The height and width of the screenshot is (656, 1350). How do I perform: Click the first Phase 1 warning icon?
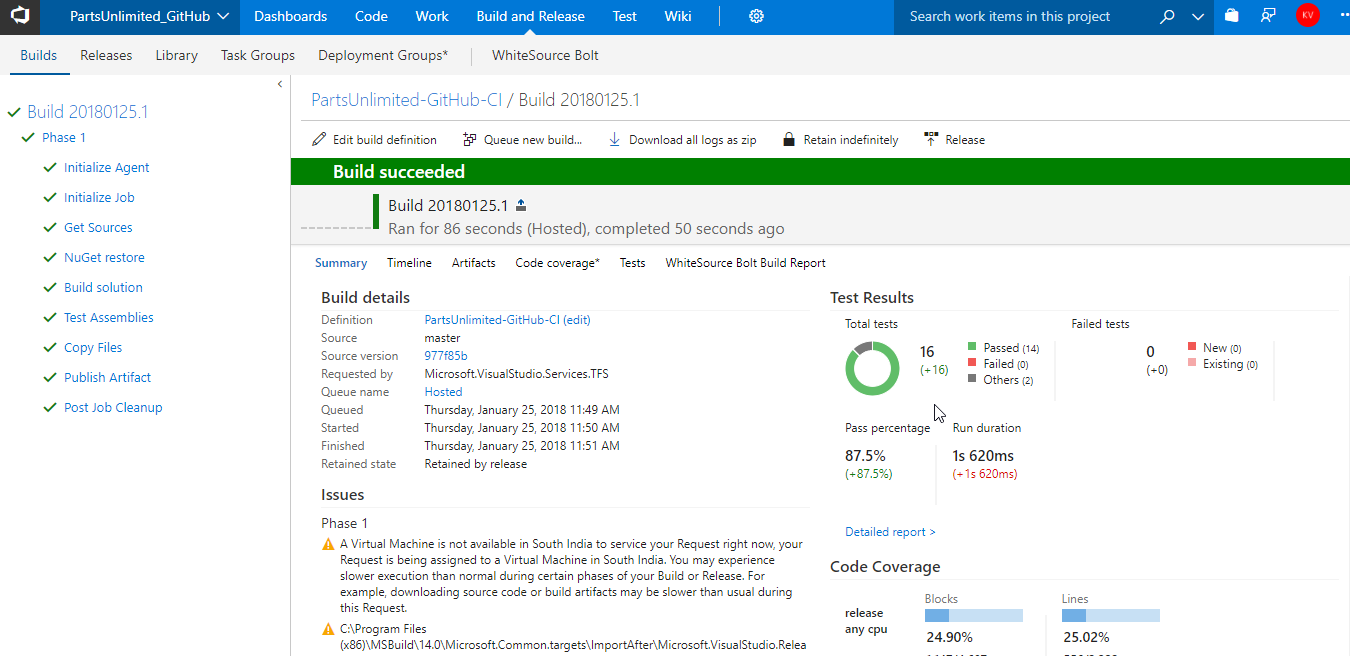pos(328,545)
